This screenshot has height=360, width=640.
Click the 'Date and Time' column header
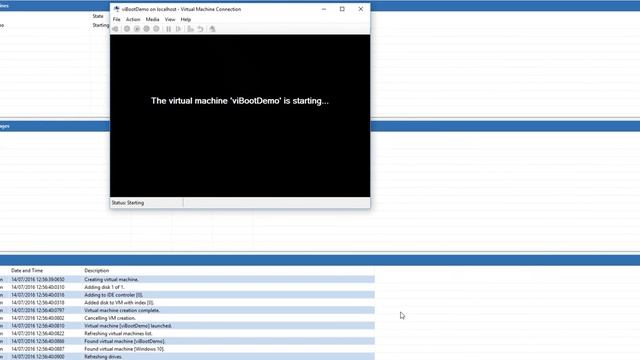tap(27, 271)
